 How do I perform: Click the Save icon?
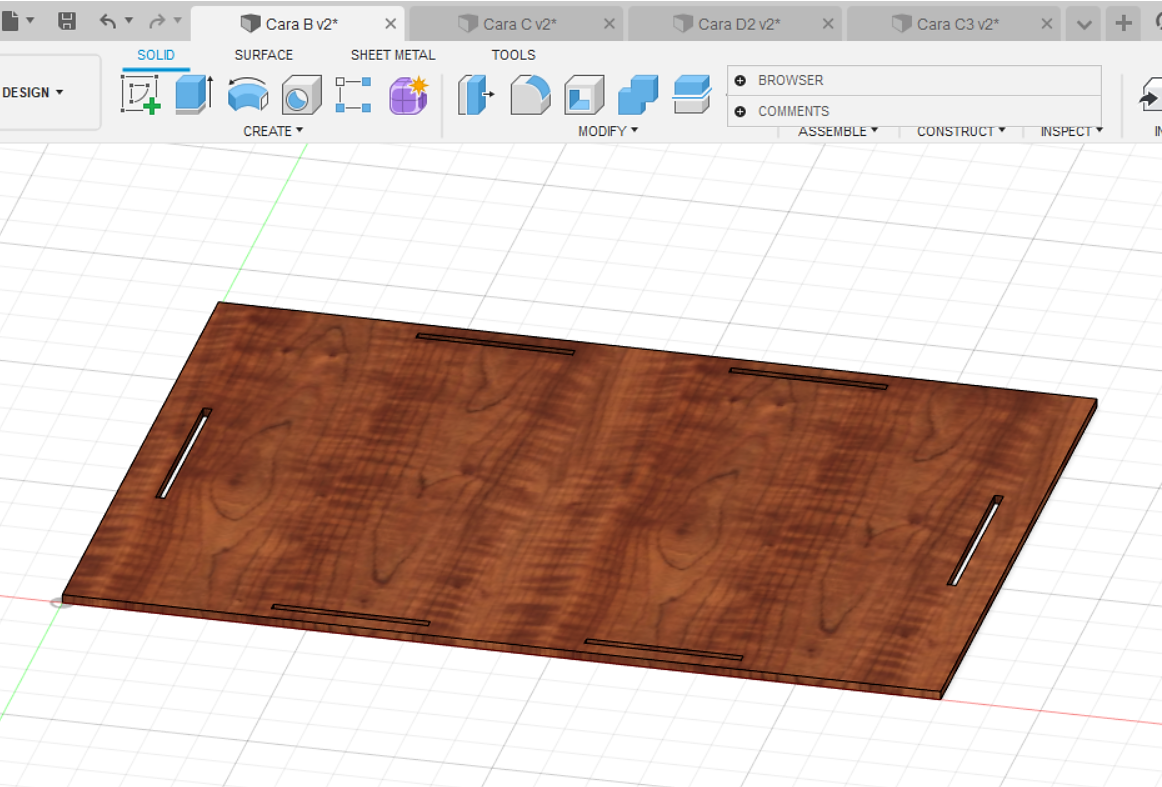pos(67,21)
